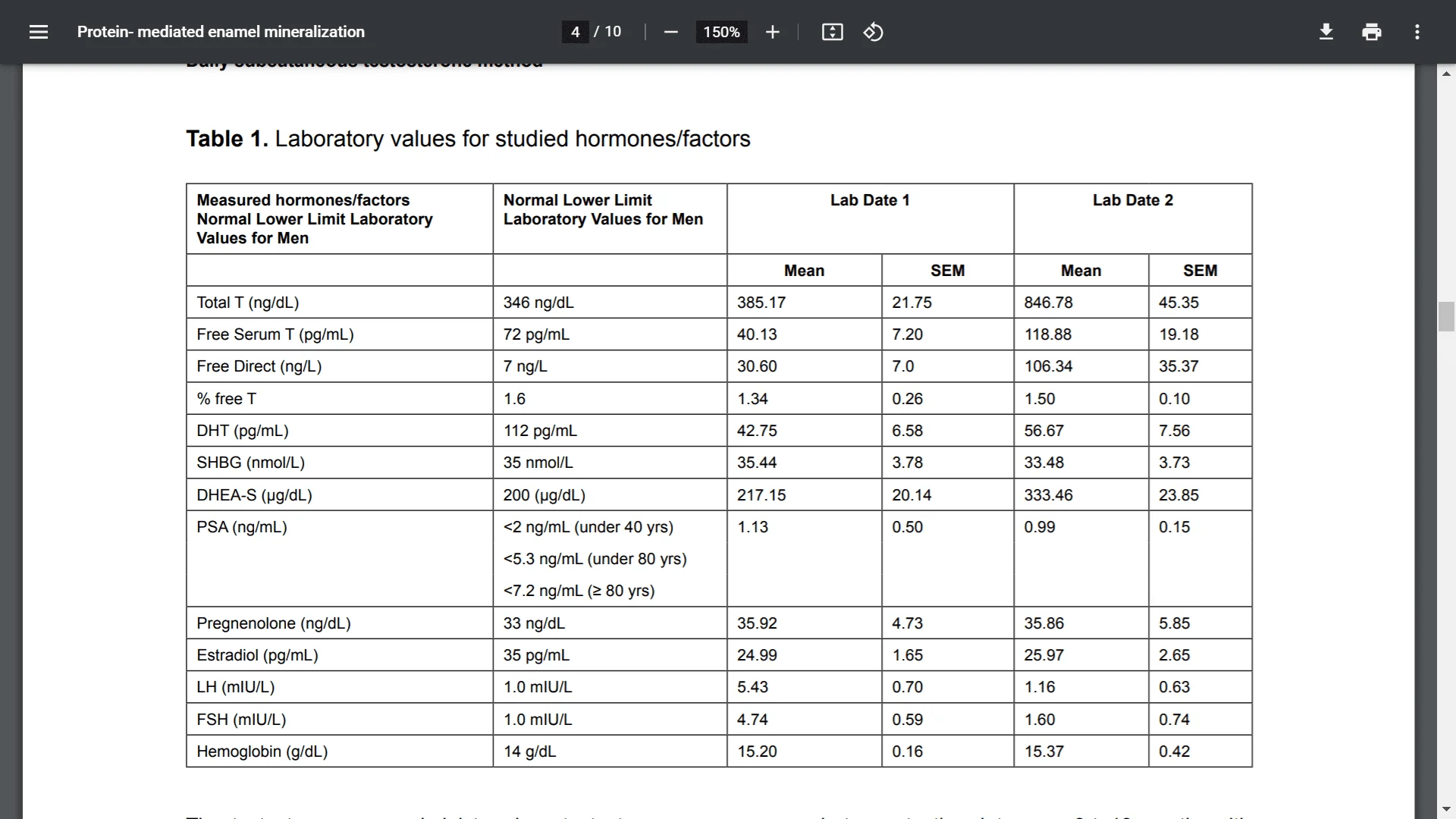Click the 'DHEA-S (µg/dL)' row label
The width and height of the screenshot is (1456, 819).
point(255,495)
